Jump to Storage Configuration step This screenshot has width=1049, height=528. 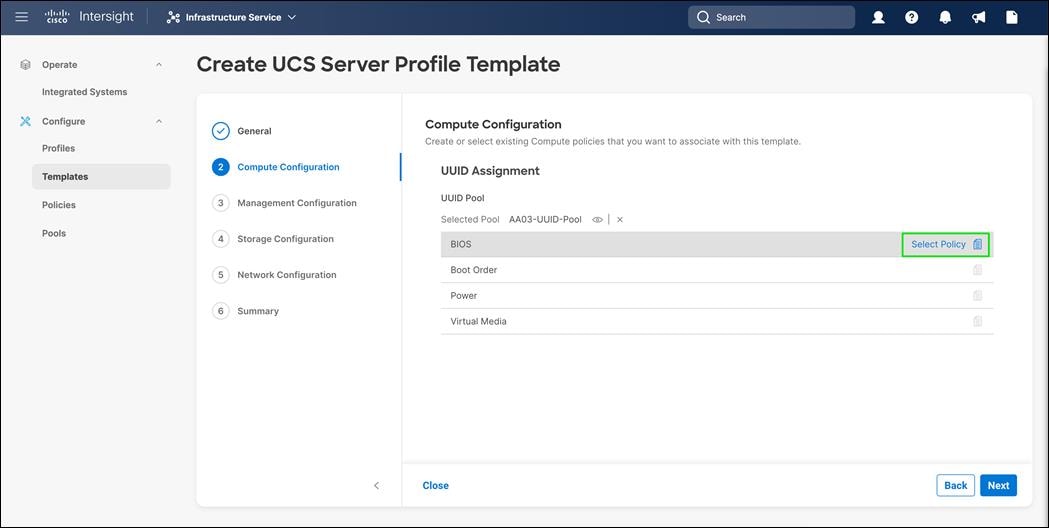click(x=286, y=239)
